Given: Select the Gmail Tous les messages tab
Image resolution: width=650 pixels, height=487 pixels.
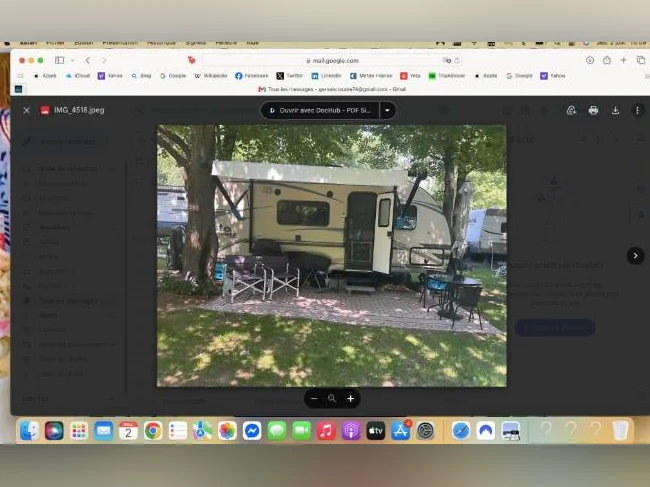Looking at the screenshot, I should click(x=332, y=89).
